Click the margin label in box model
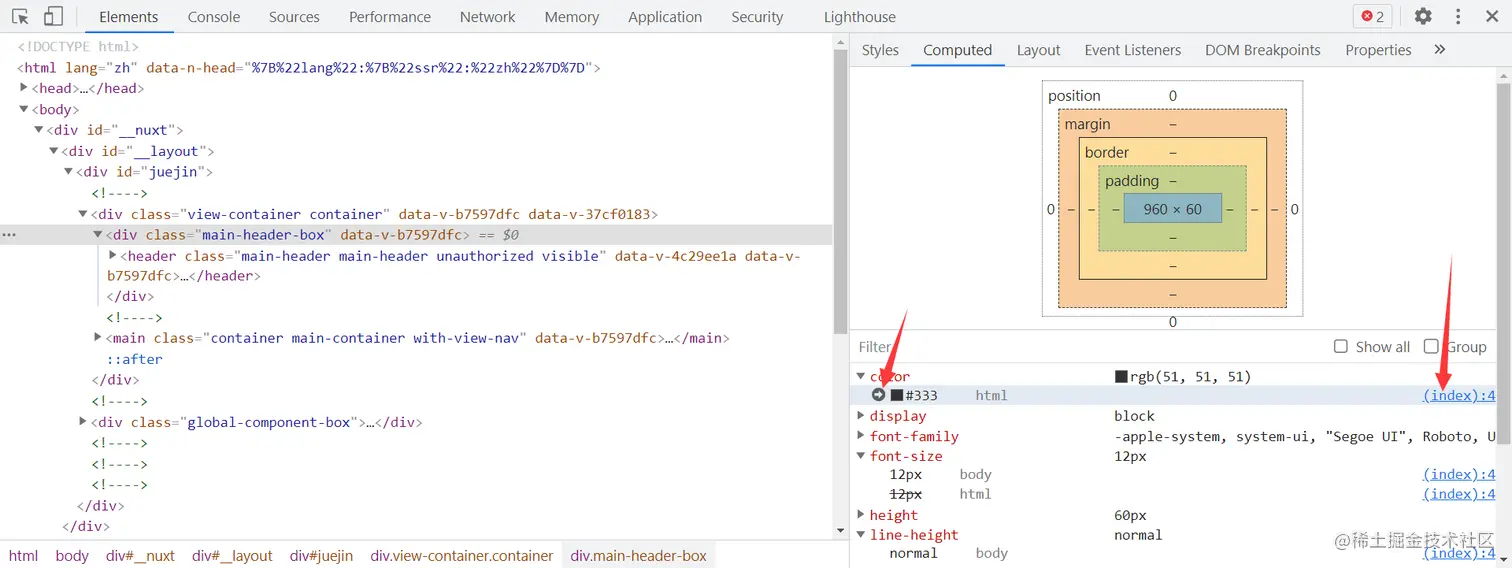1512x568 pixels. point(1087,124)
